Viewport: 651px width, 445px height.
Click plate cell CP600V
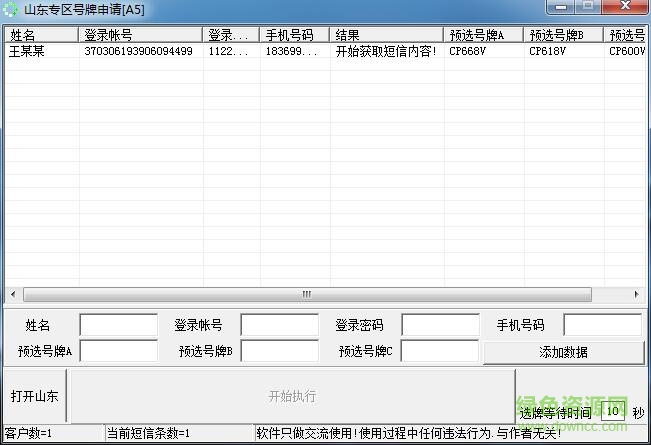click(627, 51)
